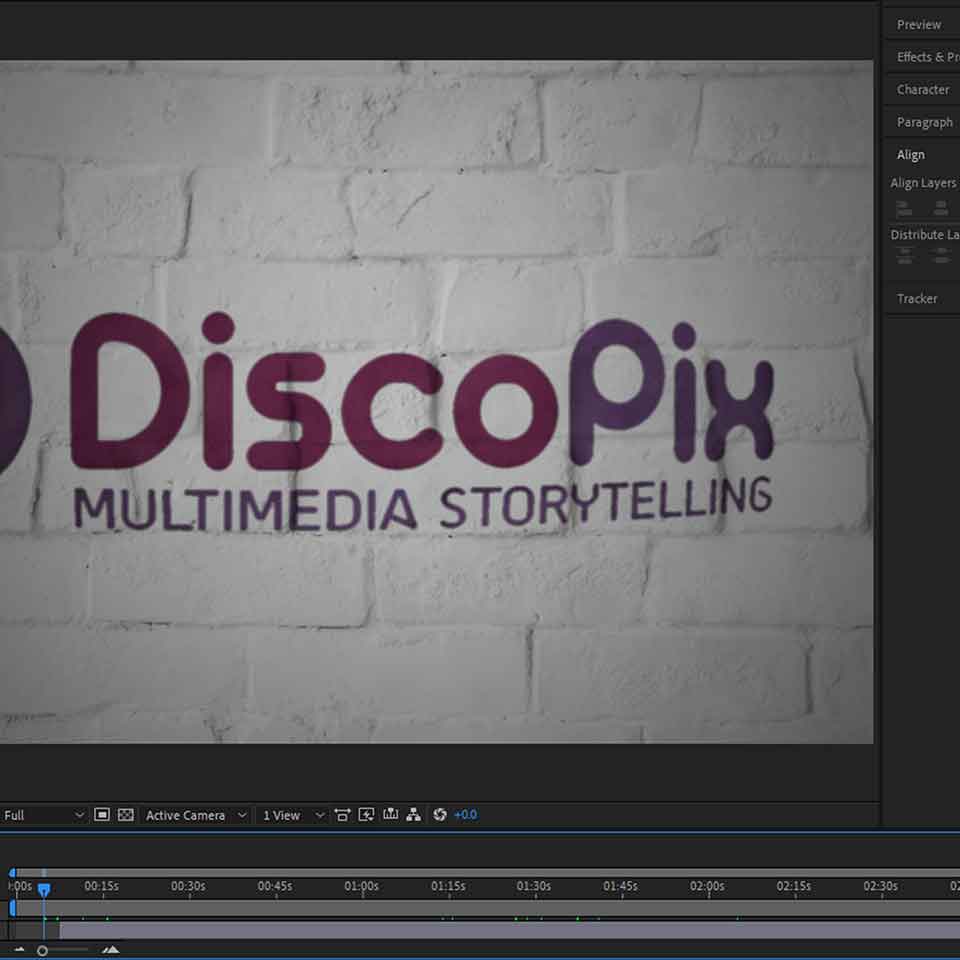Screen dimensions: 960x960
Task: Open the Active Camera 3D view dropdown
Action: [x=196, y=816]
